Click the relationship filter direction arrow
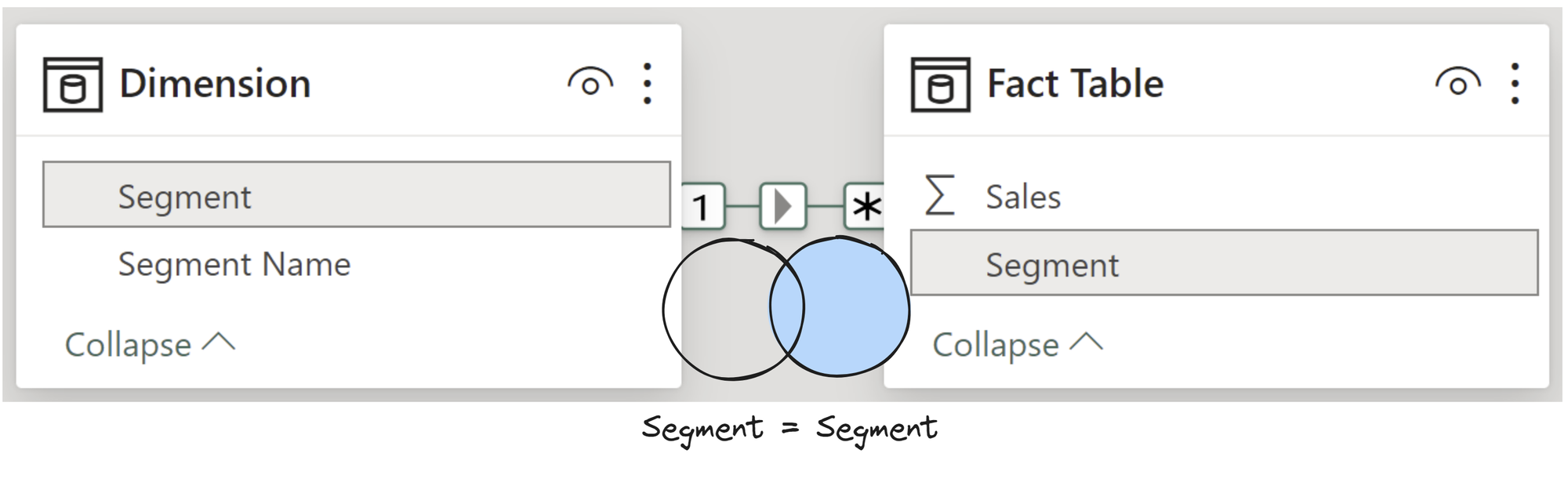The width and height of the screenshot is (1568, 493). pos(782,207)
